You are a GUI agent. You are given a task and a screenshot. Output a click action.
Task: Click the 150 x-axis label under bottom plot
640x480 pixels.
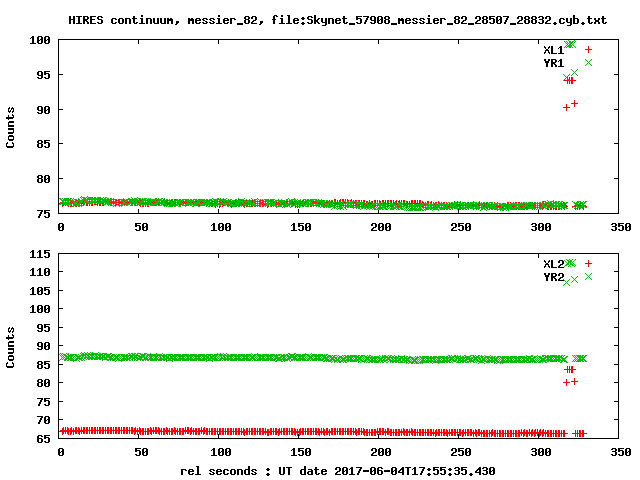click(301, 452)
